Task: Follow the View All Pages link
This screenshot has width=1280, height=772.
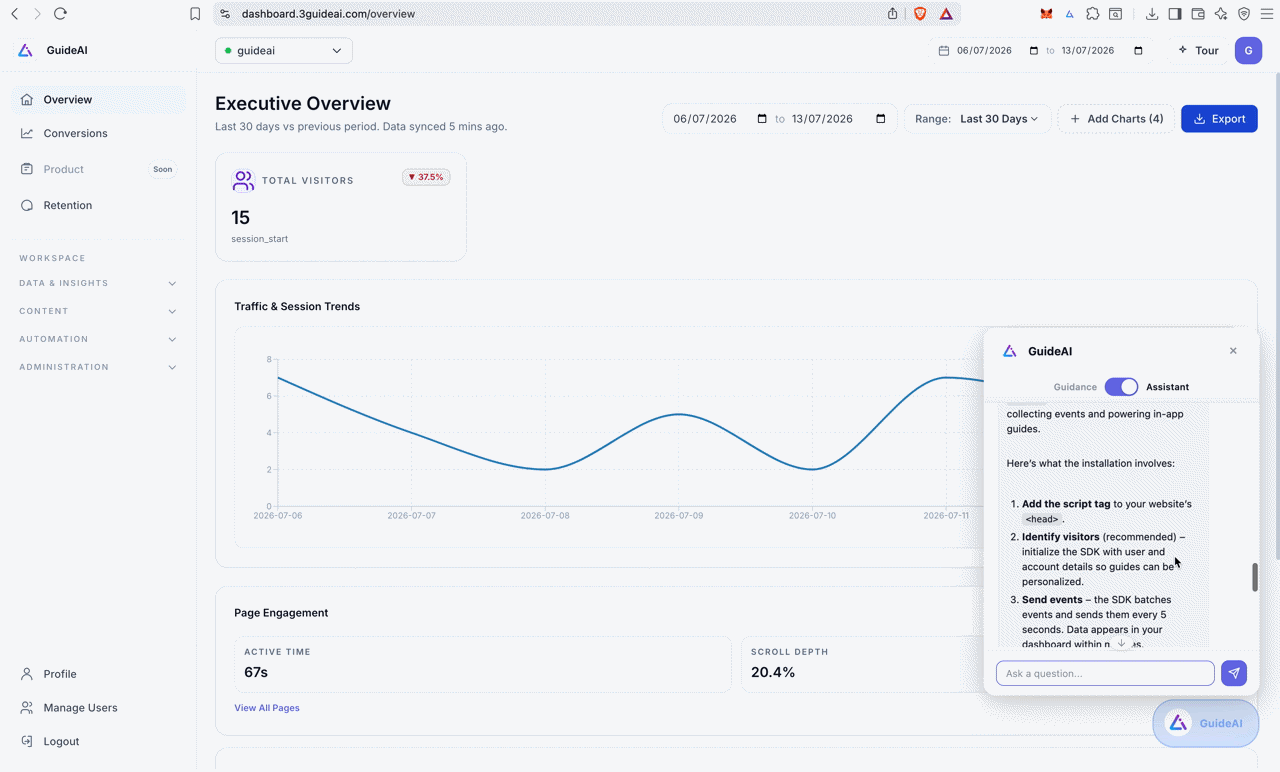Action: pos(267,708)
